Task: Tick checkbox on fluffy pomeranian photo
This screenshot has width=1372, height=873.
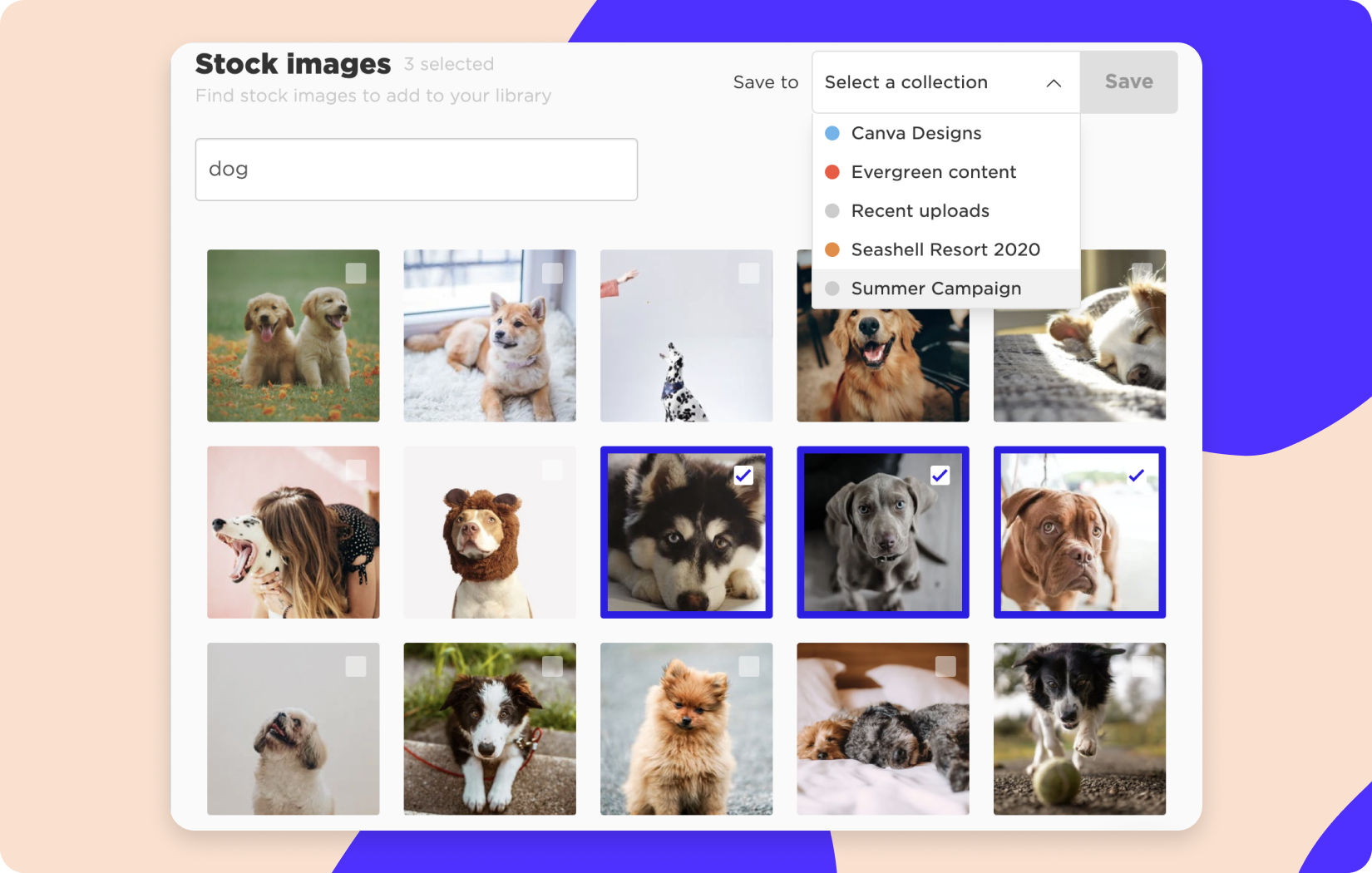Action: (x=749, y=666)
